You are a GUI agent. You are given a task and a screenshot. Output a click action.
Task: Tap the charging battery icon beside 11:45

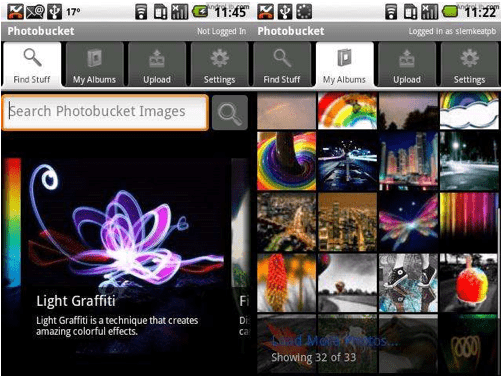pyautogui.click(x=200, y=12)
